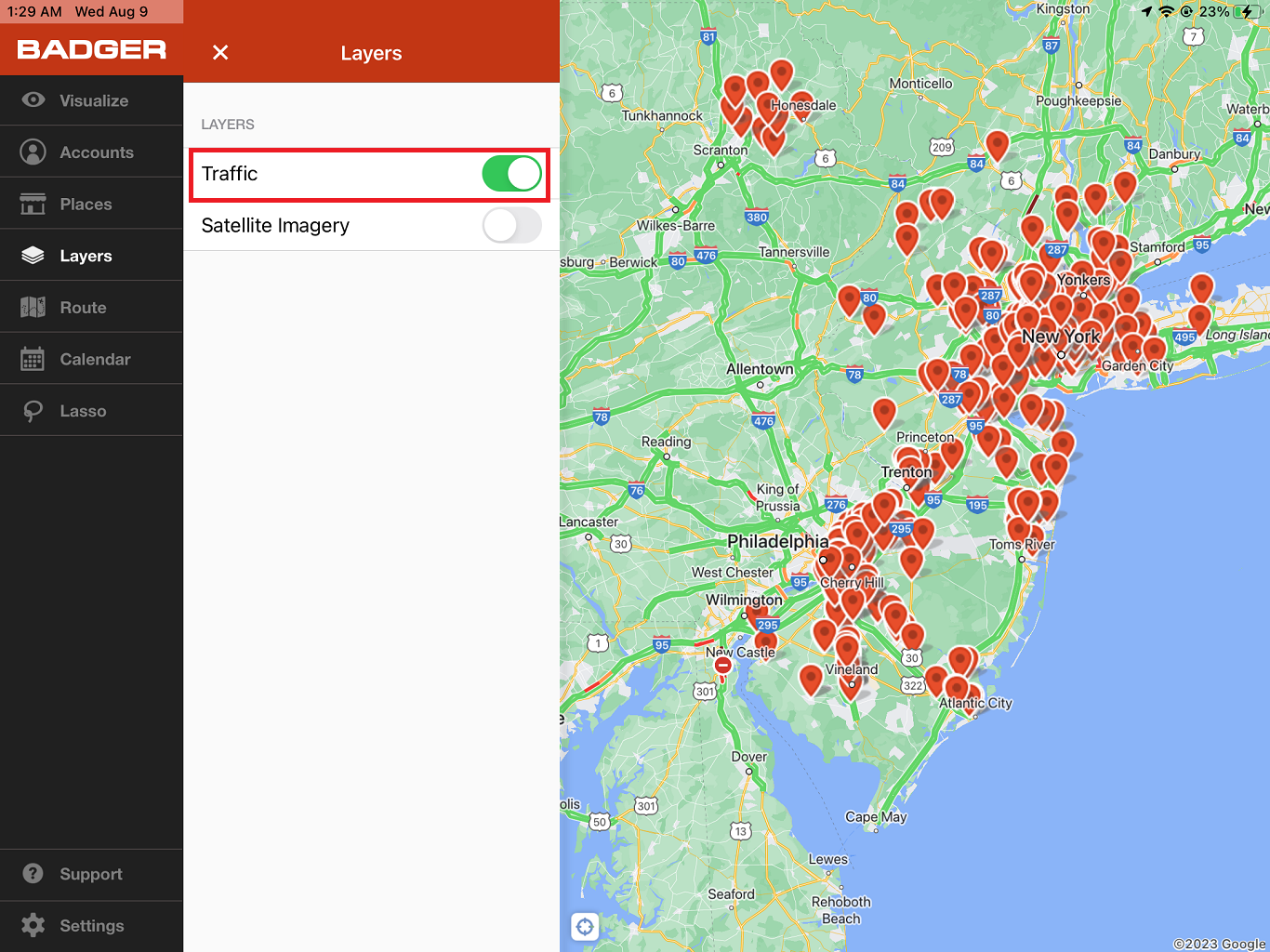The height and width of the screenshot is (952, 1270).
Task: Open the Accounts menu item
Action: tap(91, 152)
